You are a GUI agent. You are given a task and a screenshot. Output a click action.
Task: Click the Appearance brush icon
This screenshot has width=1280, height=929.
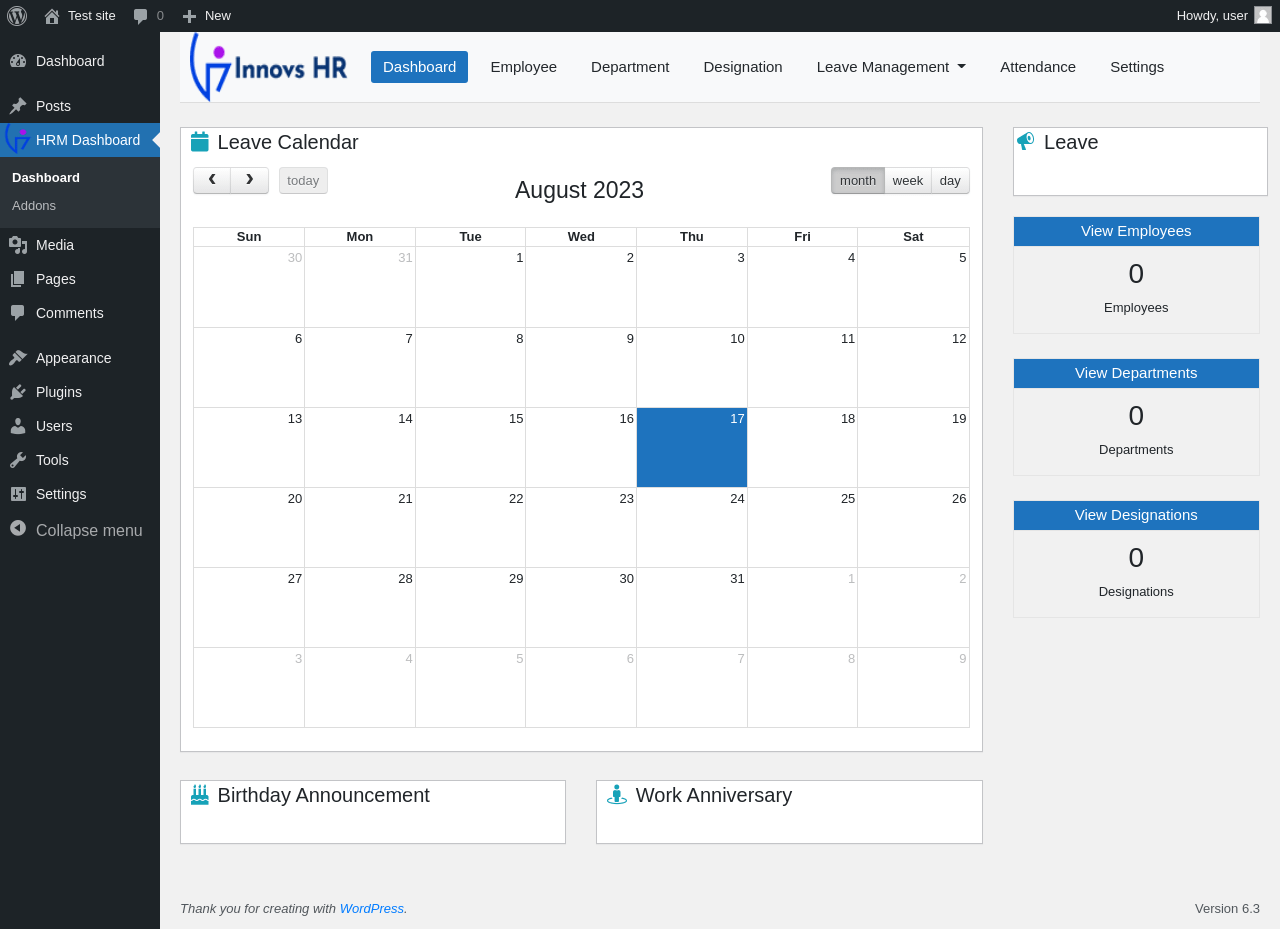18,358
